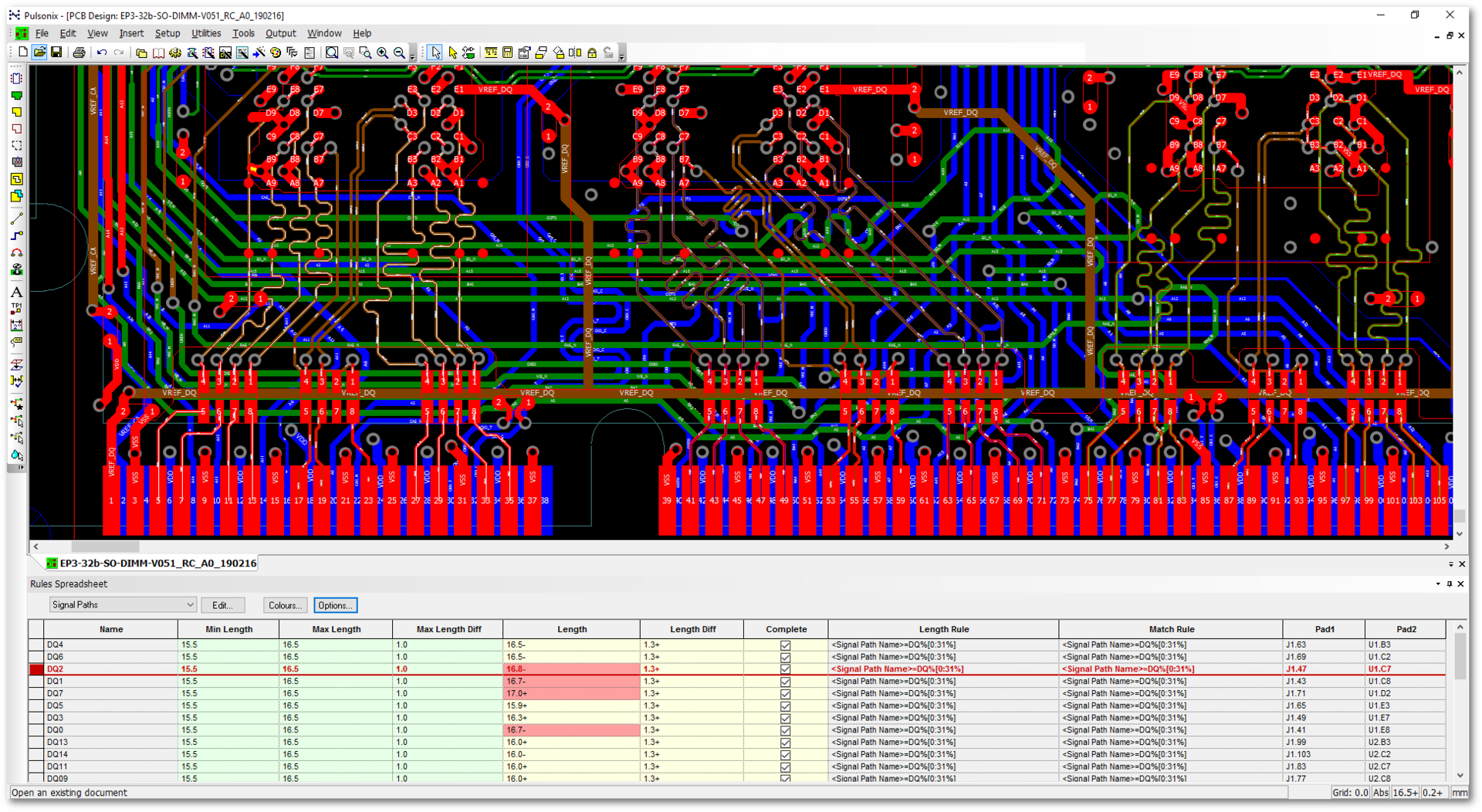
Task: Click the Lock padlock icon
Action: point(592,52)
